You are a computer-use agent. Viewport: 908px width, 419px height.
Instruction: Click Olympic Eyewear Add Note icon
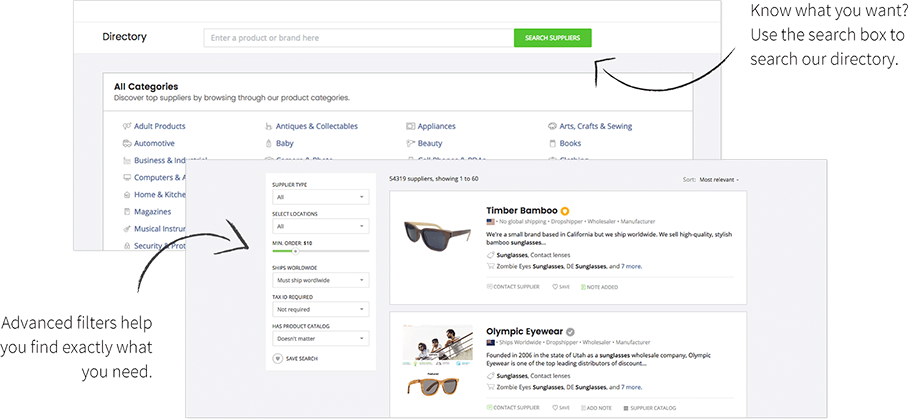(x=583, y=408)
